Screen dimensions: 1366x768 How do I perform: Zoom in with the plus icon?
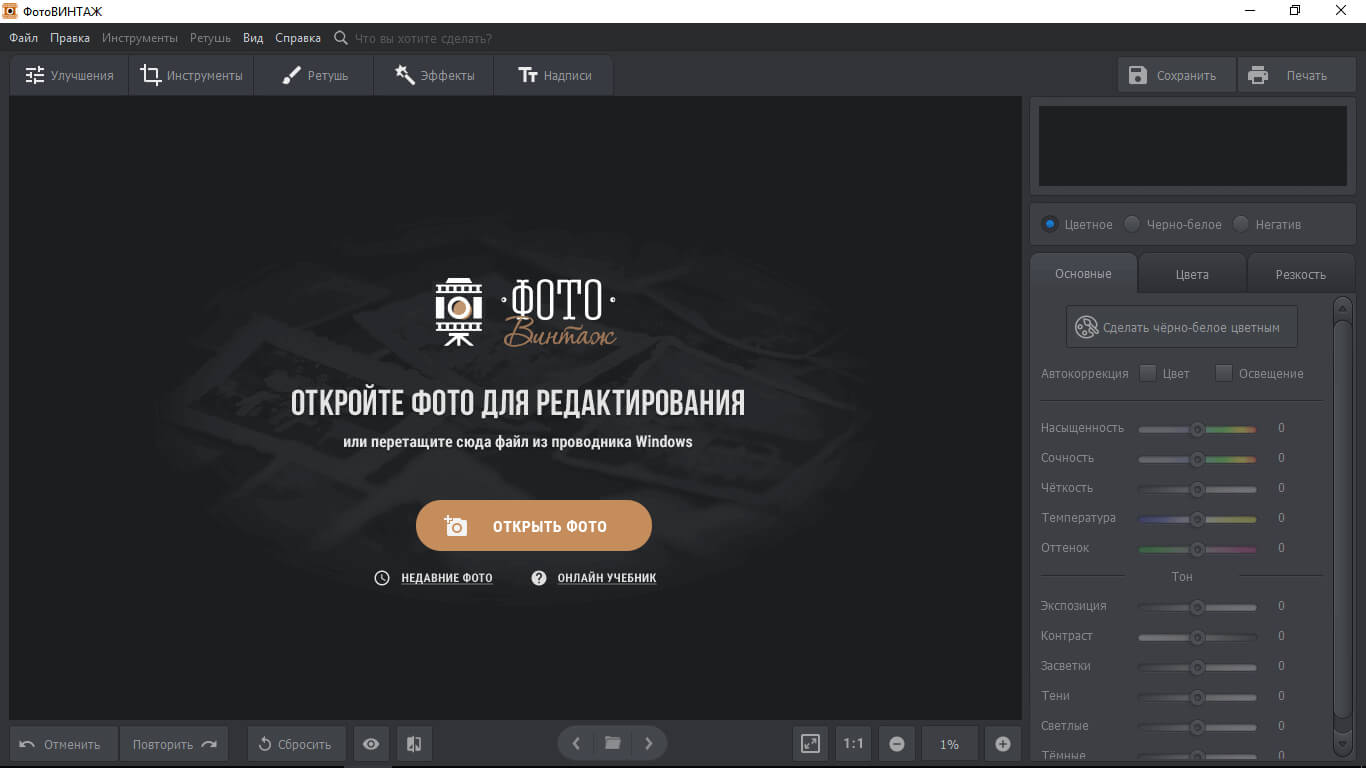pyautogui.click(x=1003, y=744)
